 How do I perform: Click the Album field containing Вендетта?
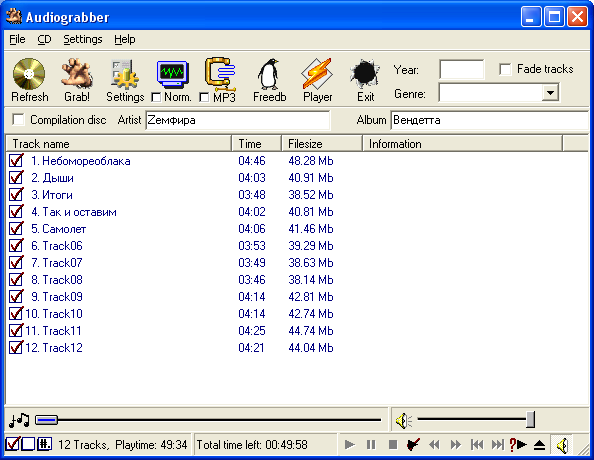pos(489,120)
